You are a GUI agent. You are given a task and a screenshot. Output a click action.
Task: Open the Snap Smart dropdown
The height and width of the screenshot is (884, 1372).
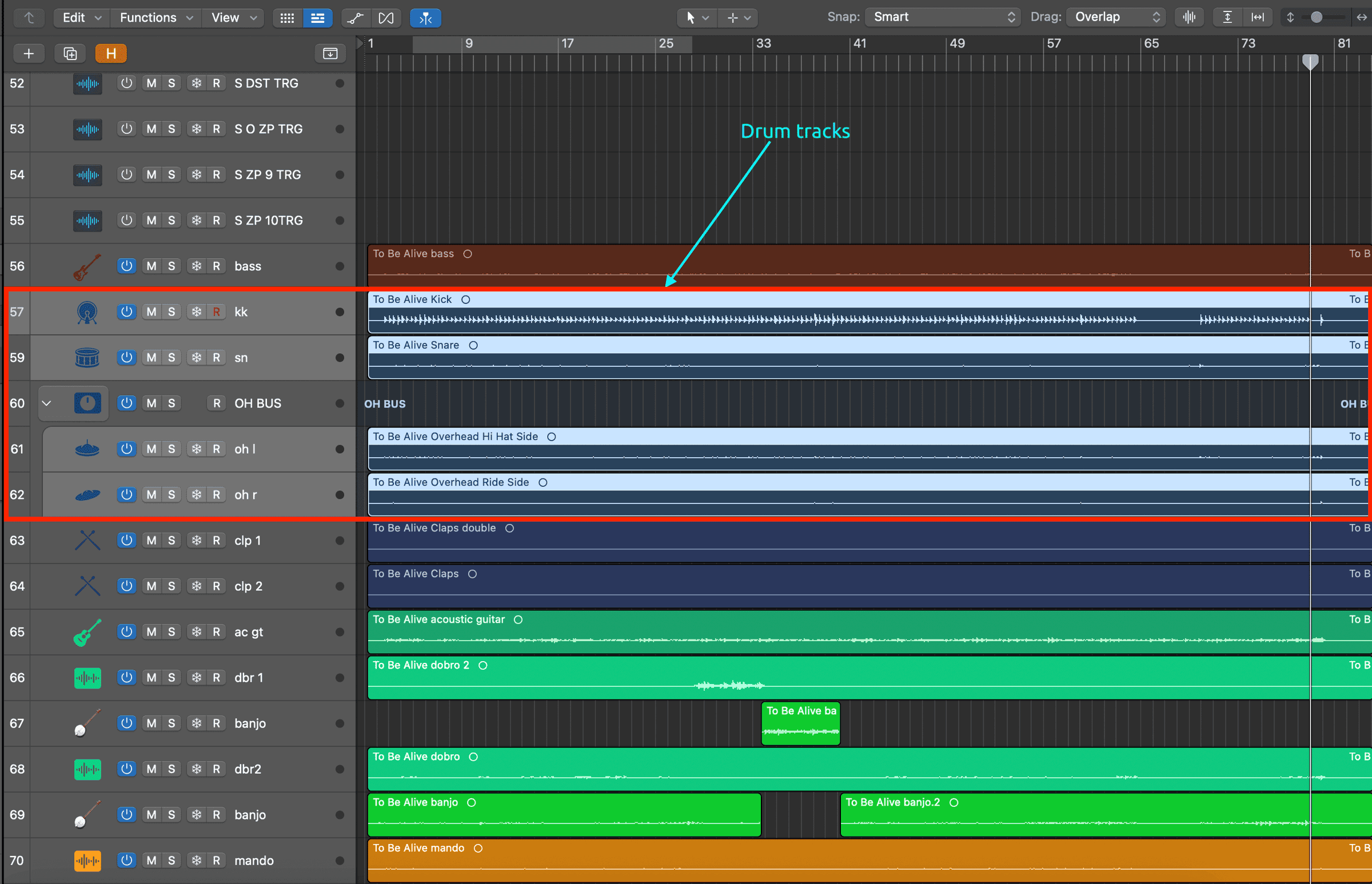pos(943,17)
